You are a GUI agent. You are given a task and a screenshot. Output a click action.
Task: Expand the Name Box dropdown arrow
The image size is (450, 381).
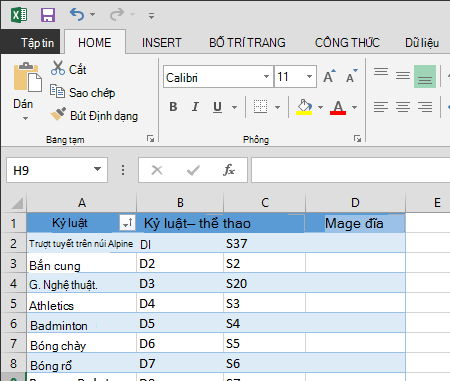pyautogui.click(x=97, y=169)
